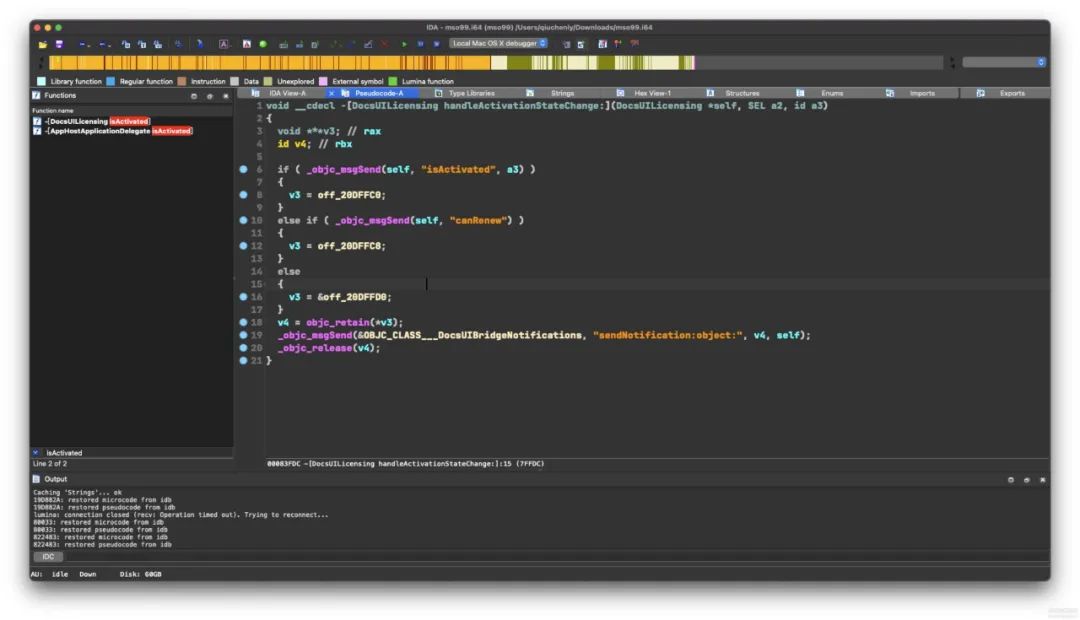Viewport: 1080px width, 620px height.
Task: Click the open file folder icon
Action: (x=43, y=44)
